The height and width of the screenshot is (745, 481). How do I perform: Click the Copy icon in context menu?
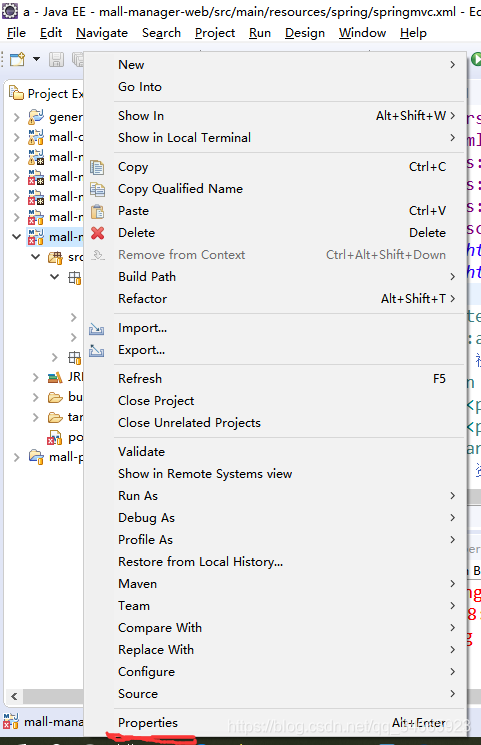point(97,167)
